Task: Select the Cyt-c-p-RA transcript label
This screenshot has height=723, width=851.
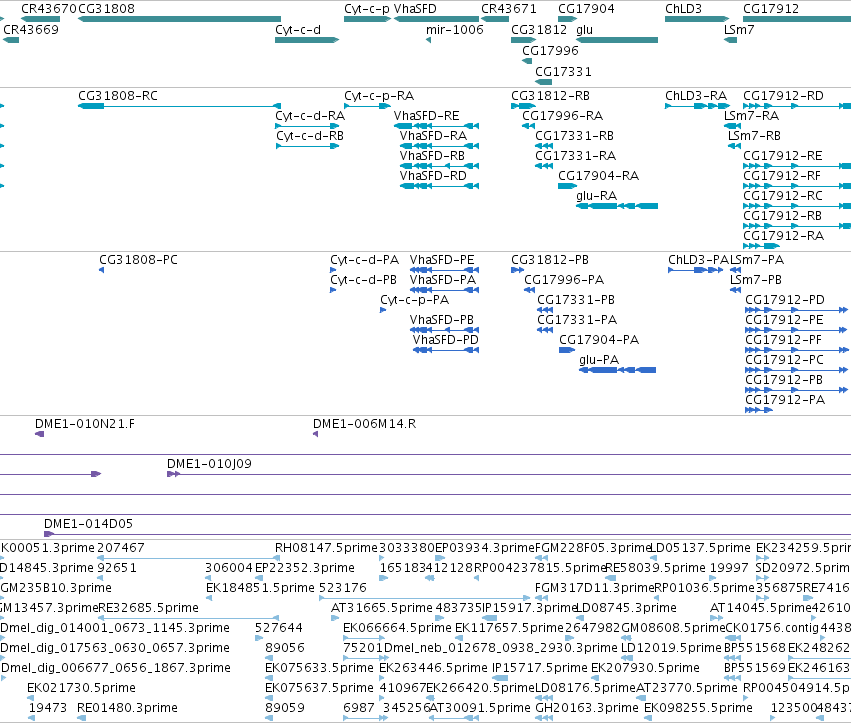Action: tap(379, 96)
